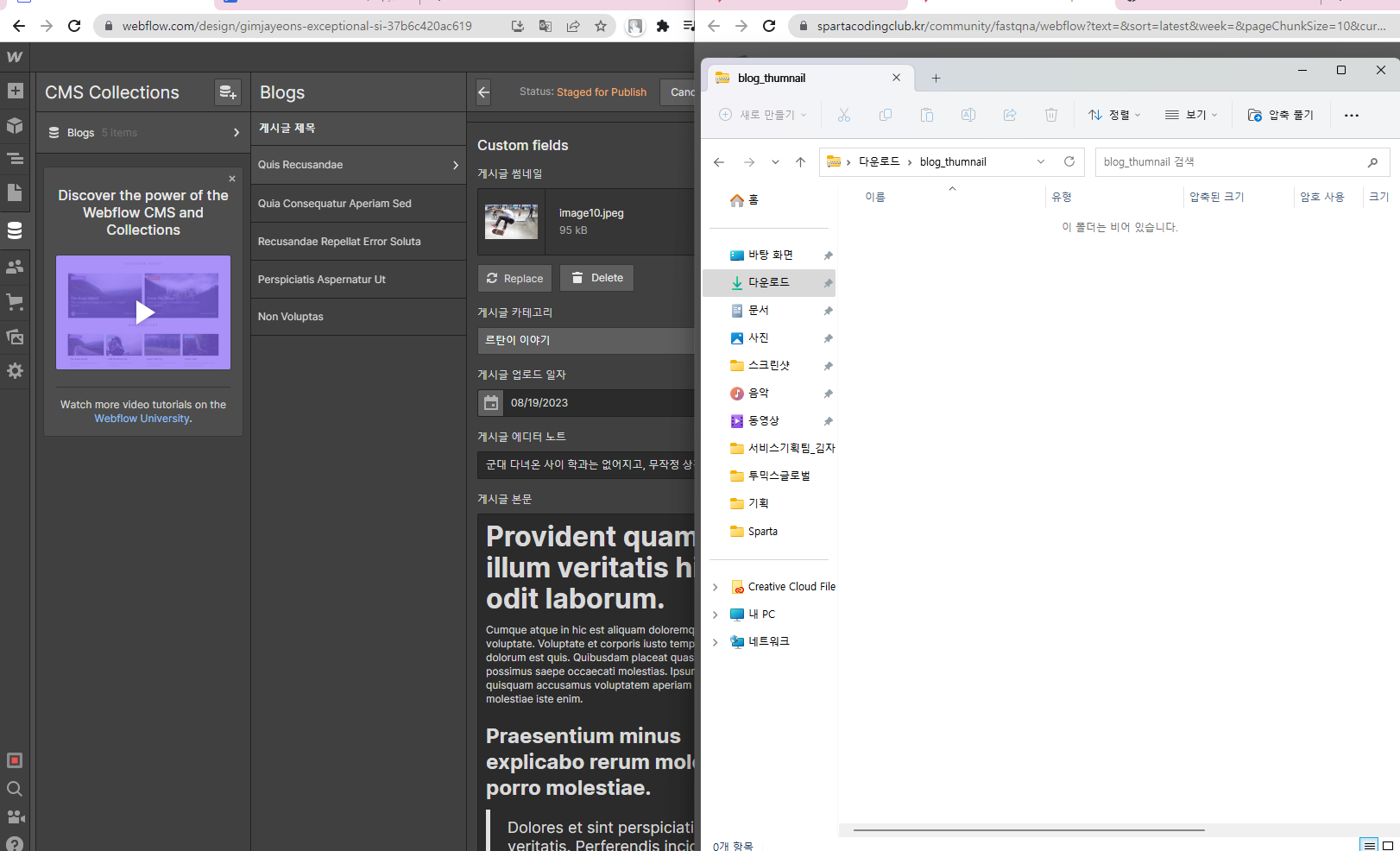Open the calendar icon beside 08/19/2023
The width and height of the screenshot is (1400, 851).
click(x=491, y=403)
